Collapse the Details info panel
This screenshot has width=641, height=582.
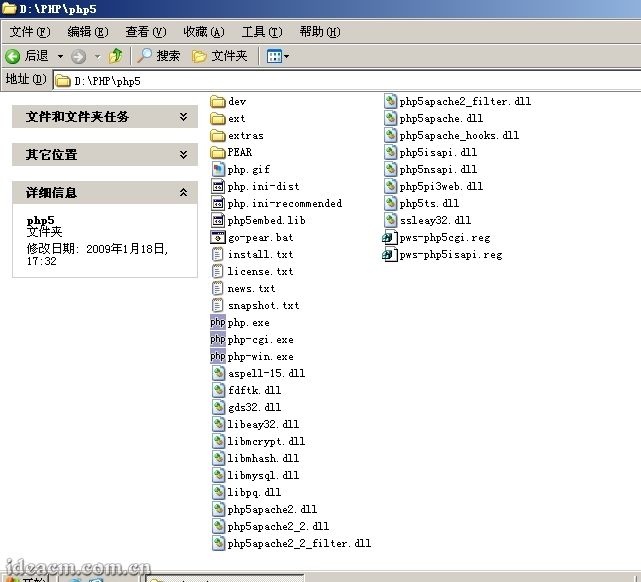coord(183,192)
